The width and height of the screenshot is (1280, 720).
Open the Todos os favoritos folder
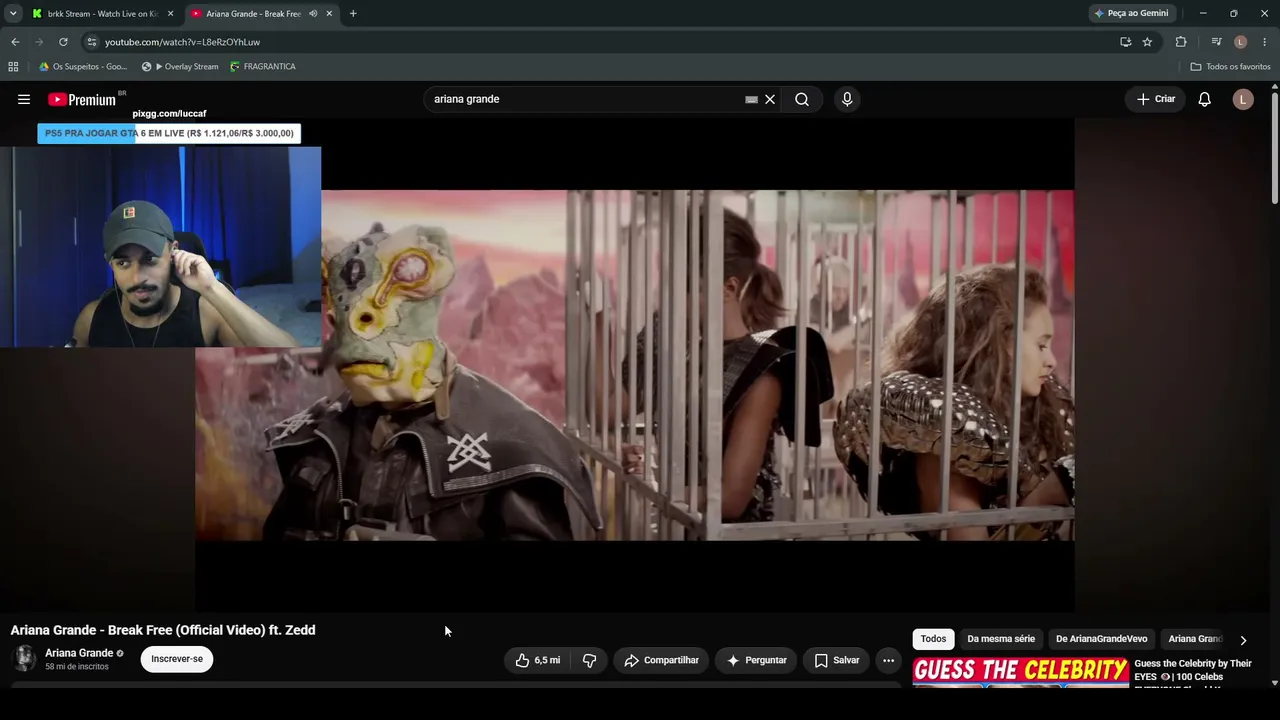click(x=1230, y=67)
